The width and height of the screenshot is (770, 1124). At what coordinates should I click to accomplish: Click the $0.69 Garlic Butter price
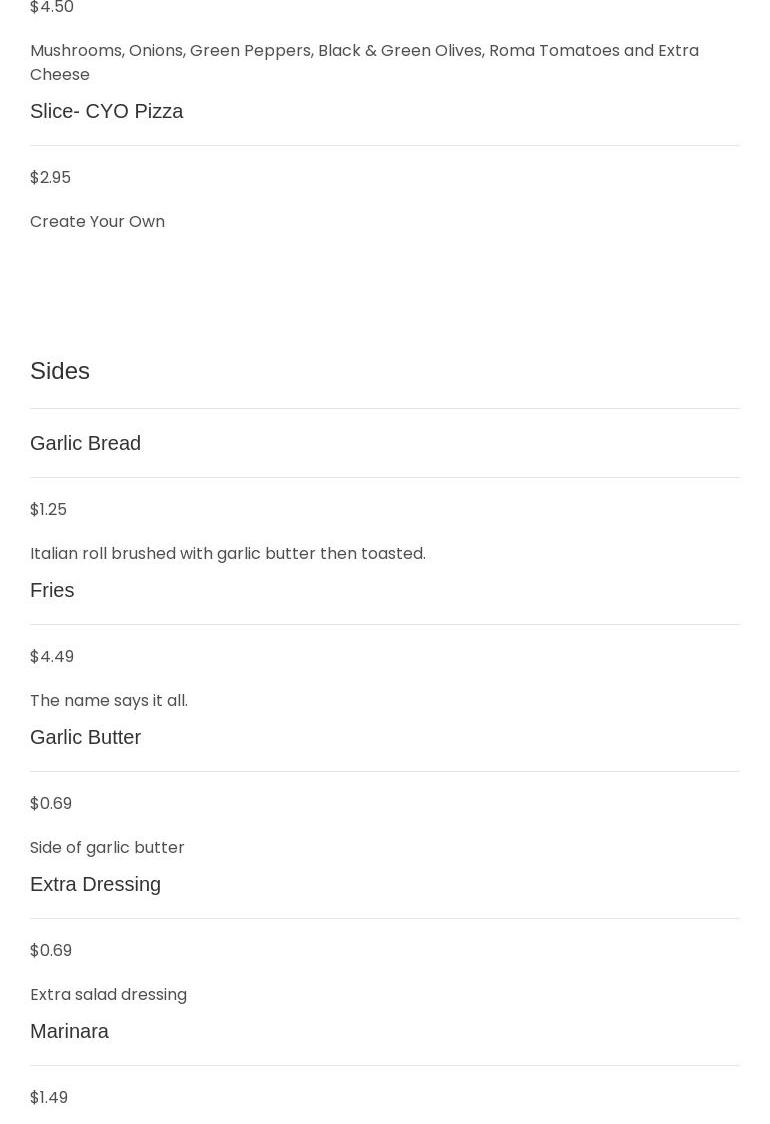tap(51, 803)
